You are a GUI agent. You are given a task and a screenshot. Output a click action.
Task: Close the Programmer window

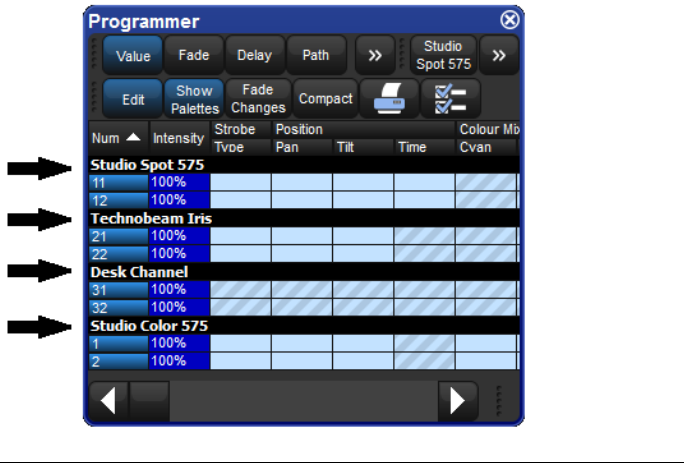pos(510,20)
